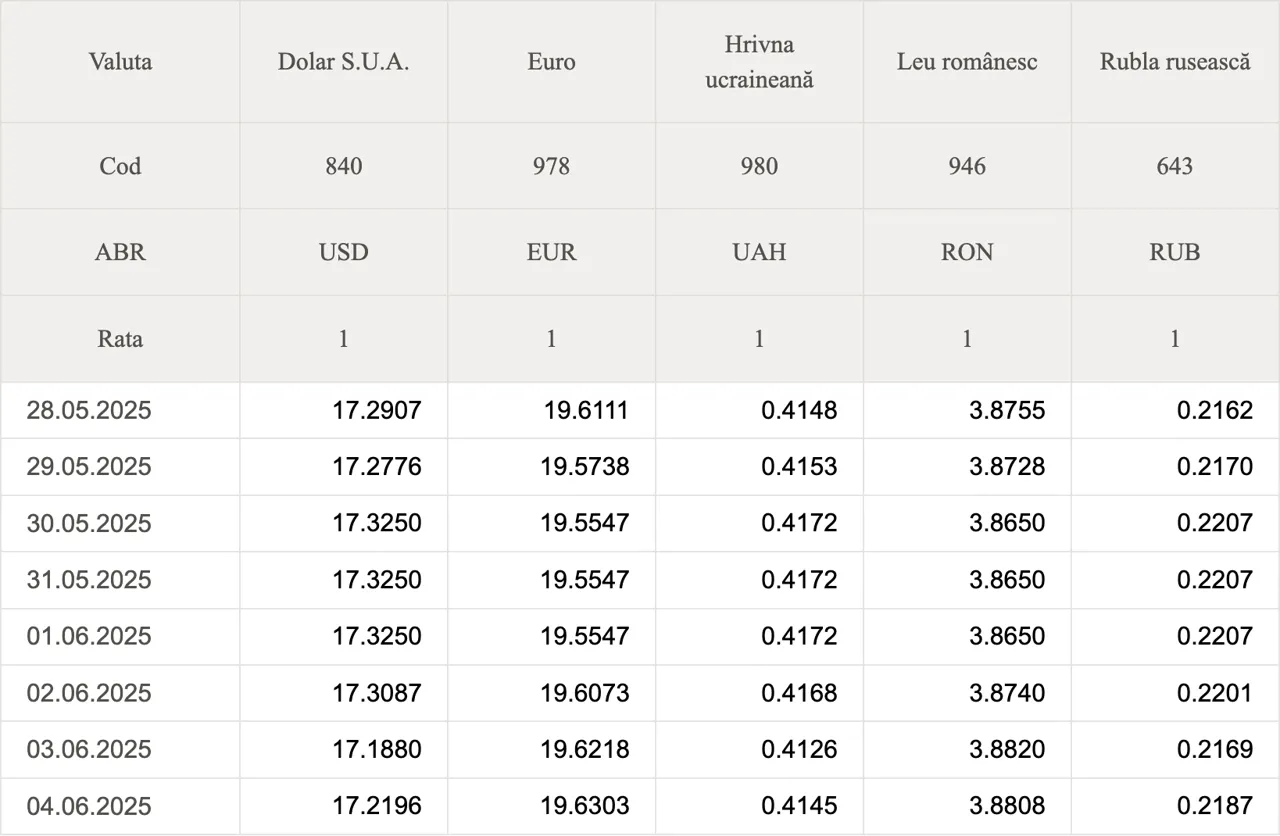
Task: Select USD rate 17.1880
Action: [x=377, y=749]
